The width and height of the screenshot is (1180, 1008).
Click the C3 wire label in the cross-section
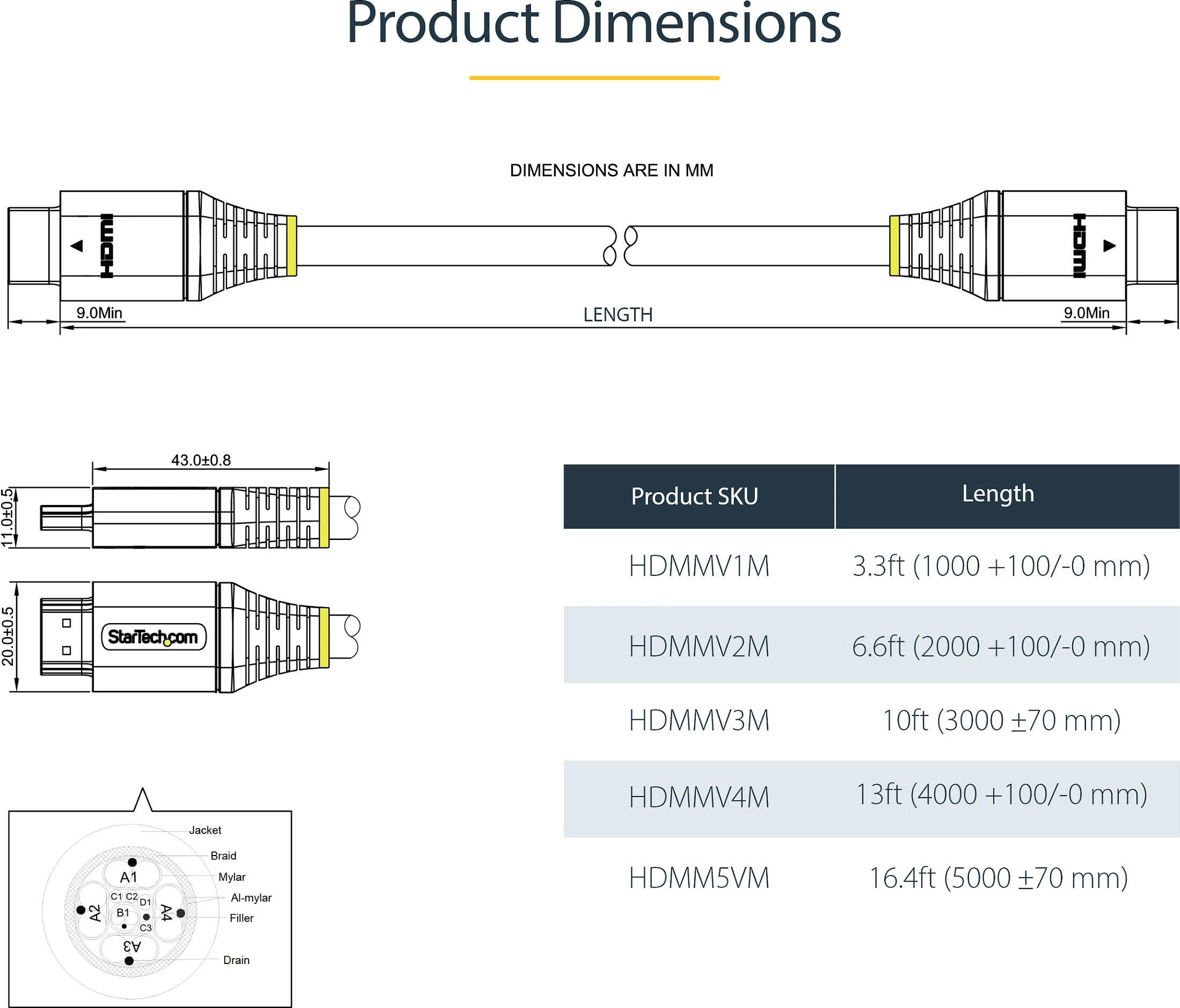click(x=146, y=927)
